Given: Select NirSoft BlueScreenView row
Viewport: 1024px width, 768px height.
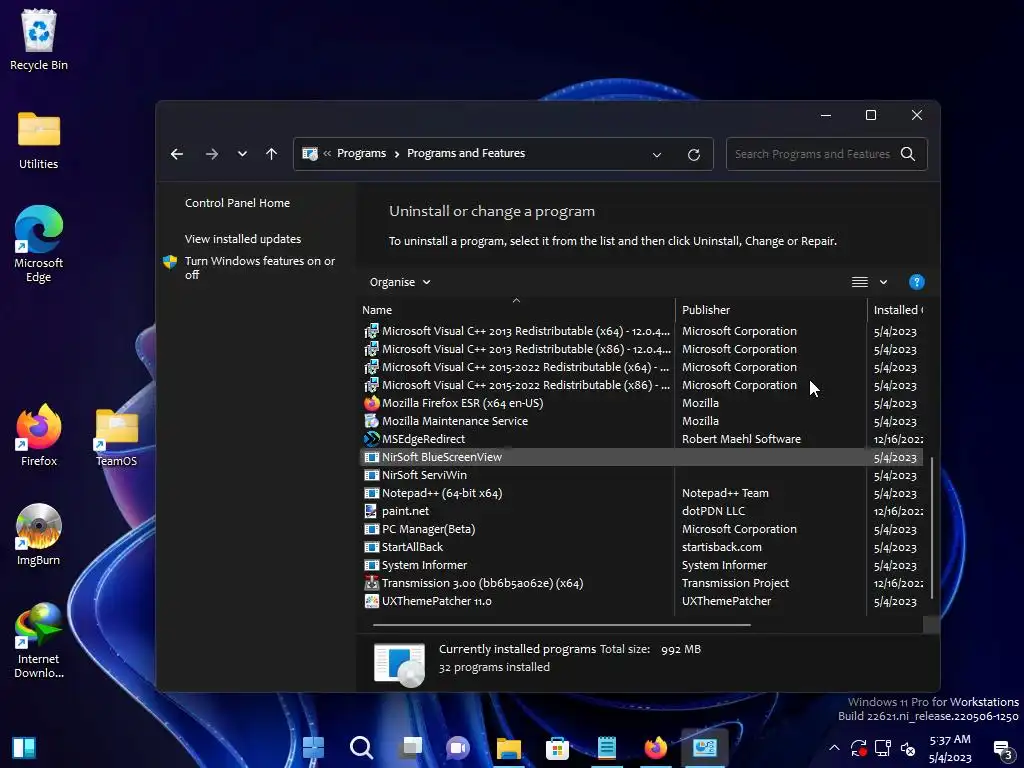Looking at the screenshot, I should 640,457.
